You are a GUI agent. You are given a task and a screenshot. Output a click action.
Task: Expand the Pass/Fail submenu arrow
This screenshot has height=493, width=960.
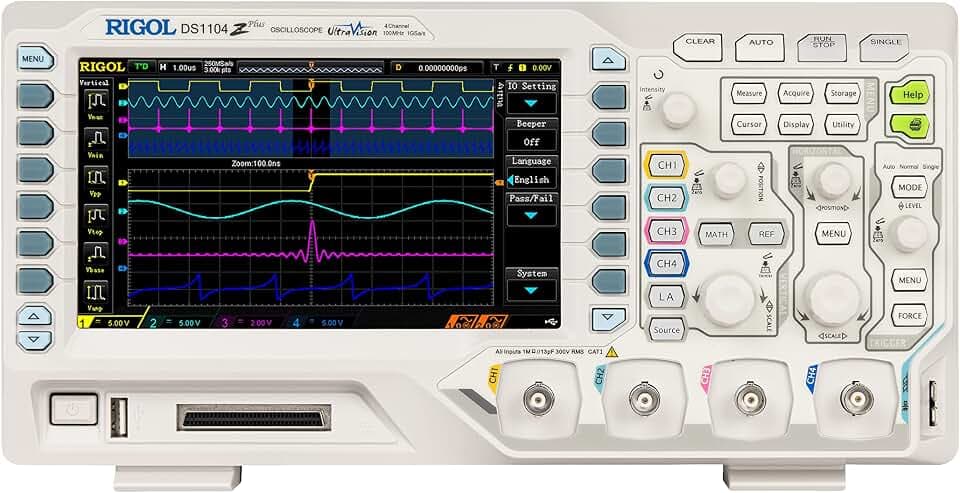[x=531, y=216]
